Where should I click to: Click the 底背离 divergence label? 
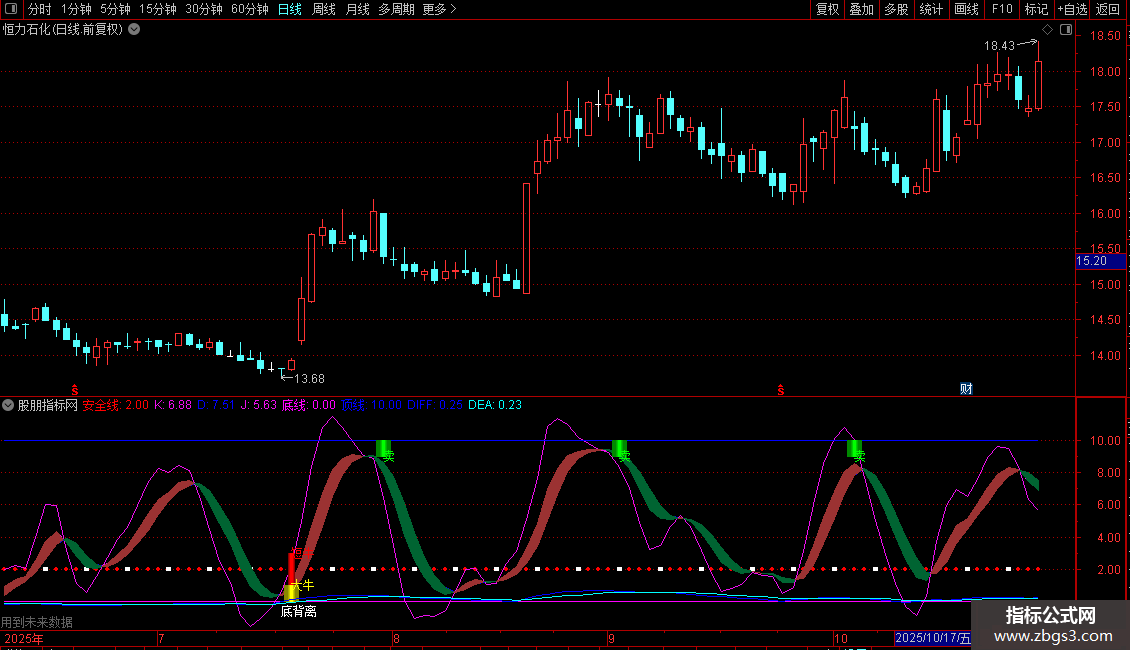(298, 611)
